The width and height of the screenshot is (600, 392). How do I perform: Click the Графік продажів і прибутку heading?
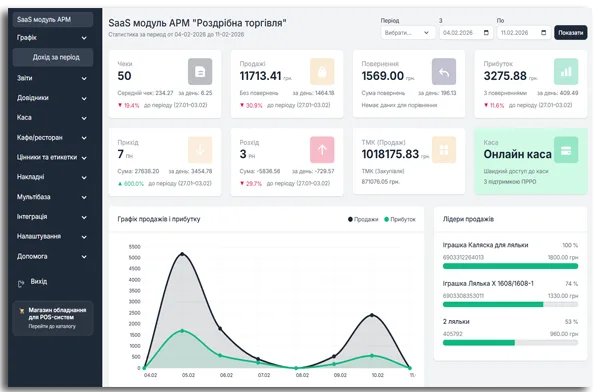tap(159, 219)
